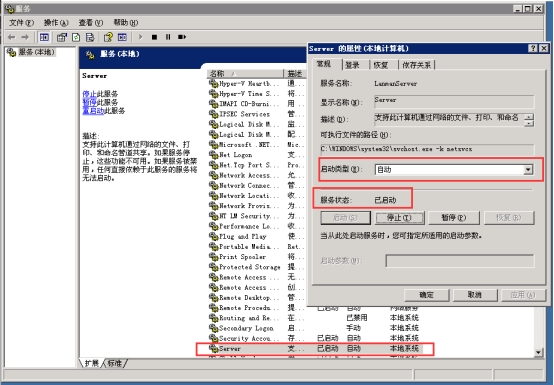Click the gear icon beside Net Logon
554x385 pixels.
coord(213,155)
